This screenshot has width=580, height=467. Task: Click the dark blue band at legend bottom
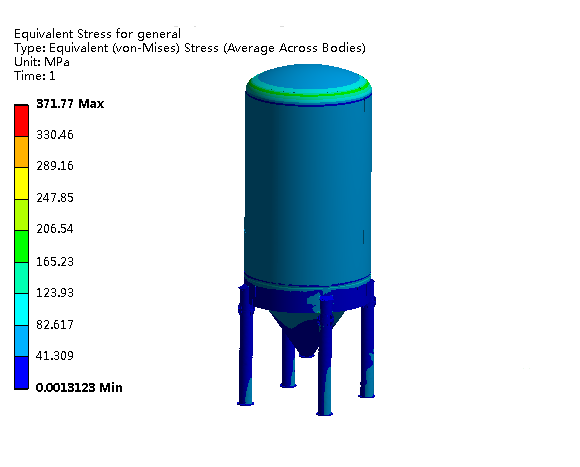[x=21, y=373]
